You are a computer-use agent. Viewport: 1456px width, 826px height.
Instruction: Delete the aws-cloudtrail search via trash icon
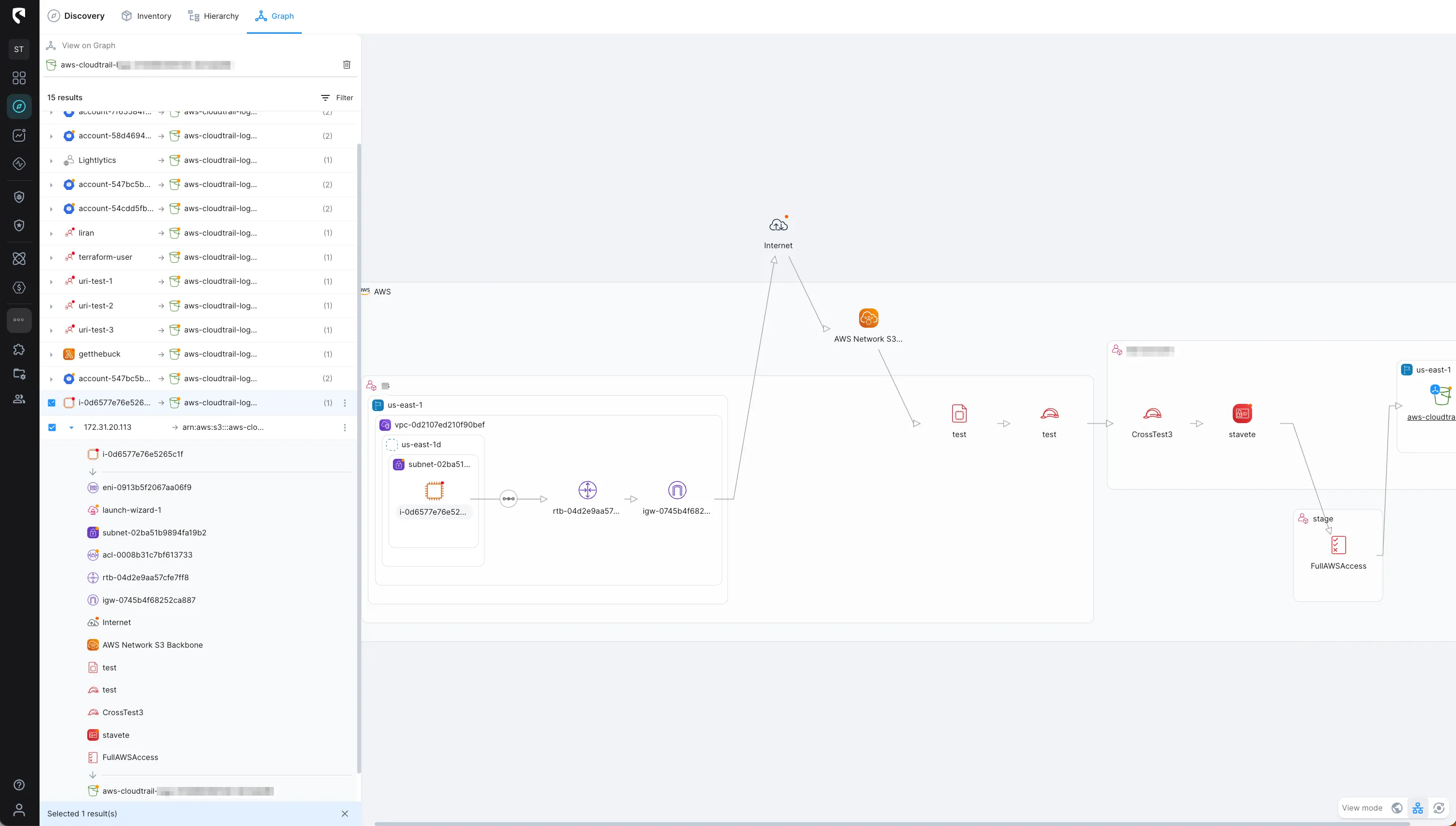coord(347,65)
